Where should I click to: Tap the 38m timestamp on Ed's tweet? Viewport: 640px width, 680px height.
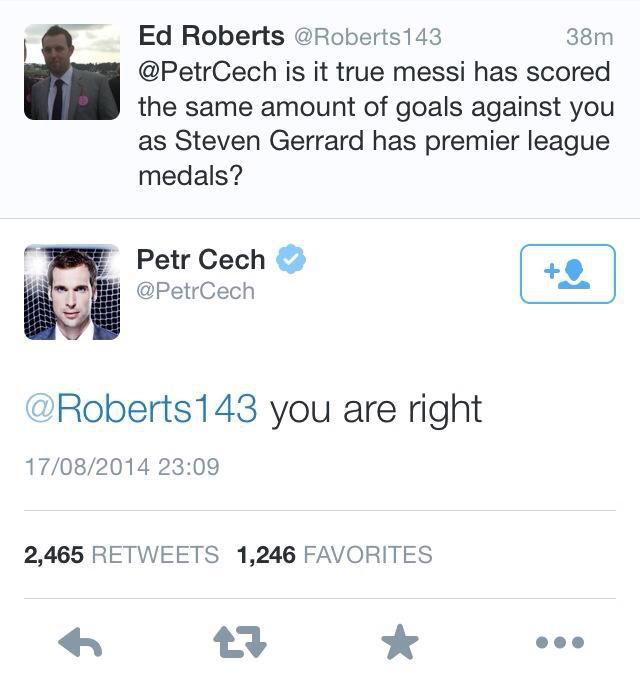click(588, 38)
